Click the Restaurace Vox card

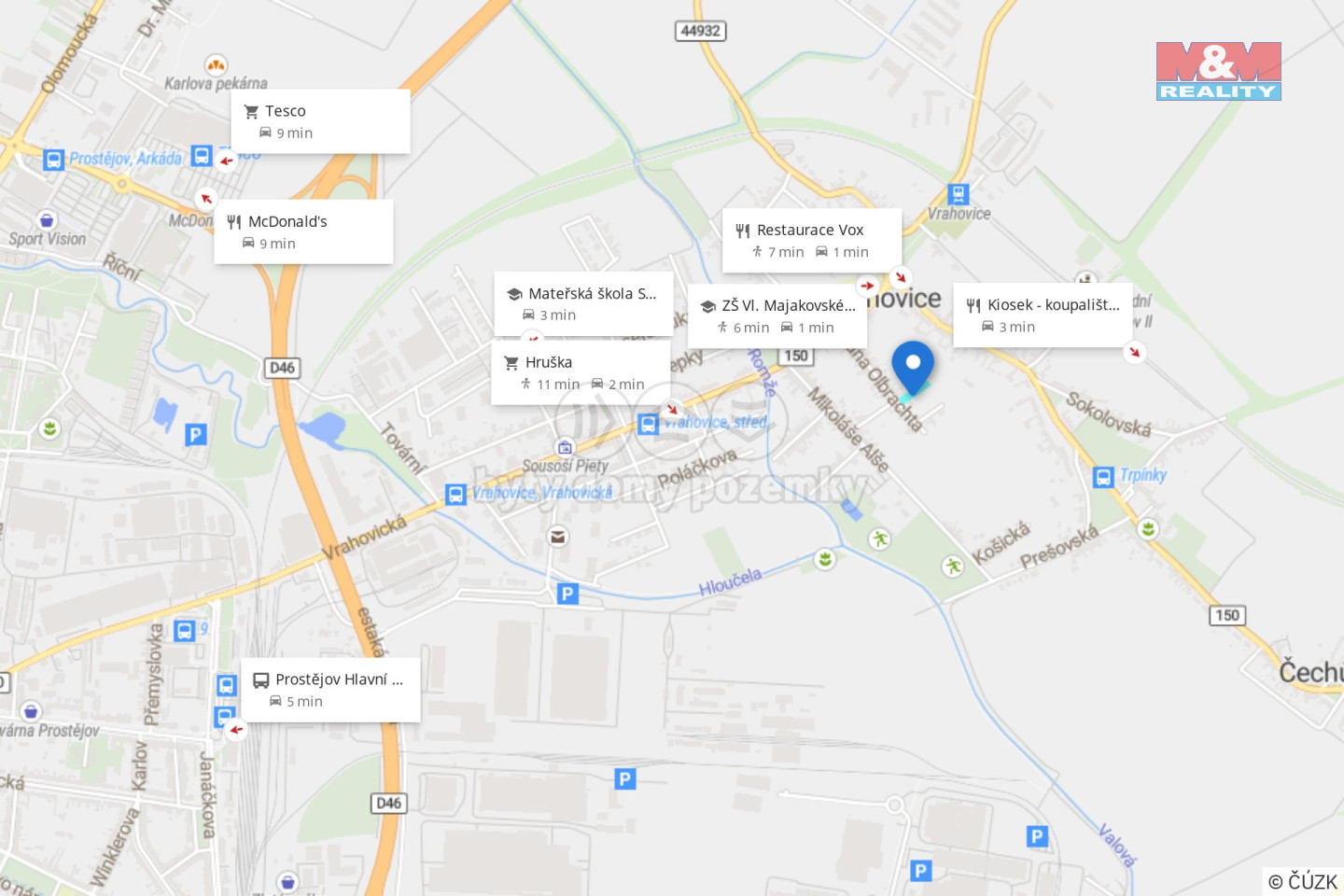coord(812,240)
